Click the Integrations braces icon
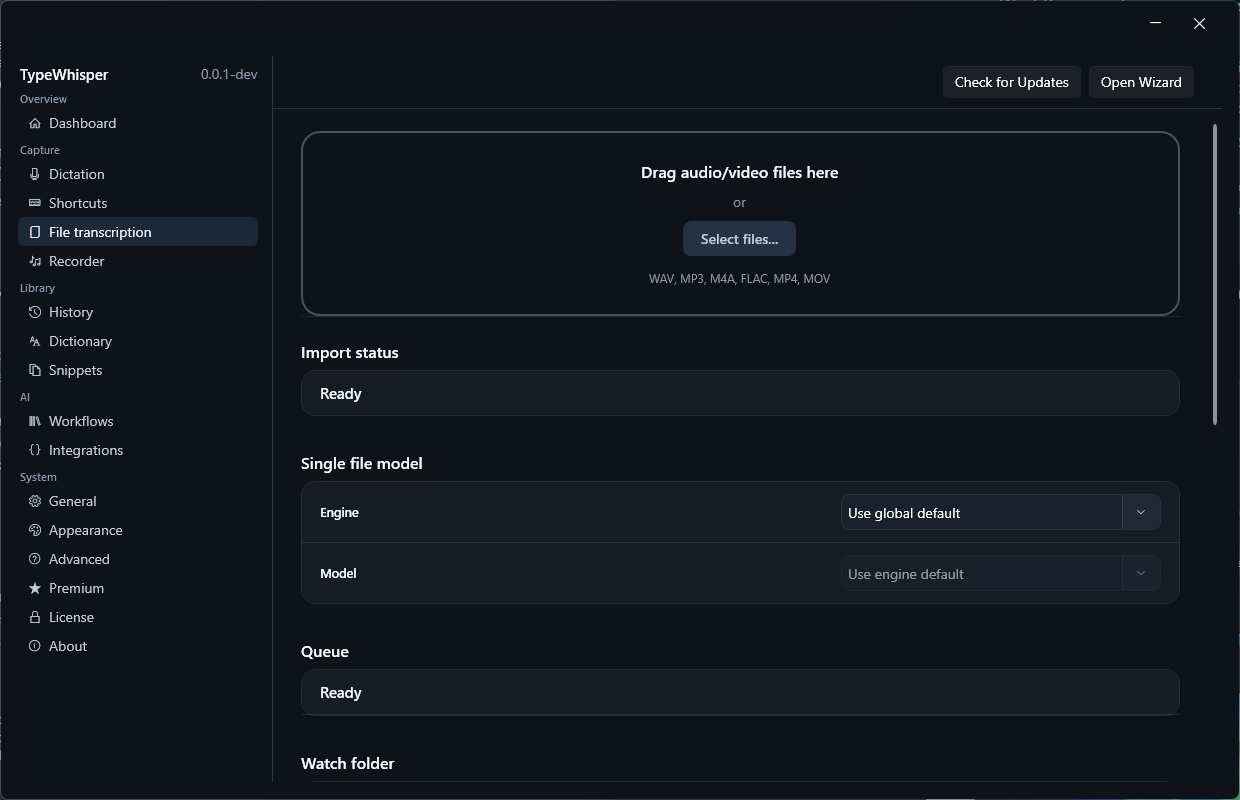Screen dimensions: 1240x800 pyautogui.click(x=35, y=450)
